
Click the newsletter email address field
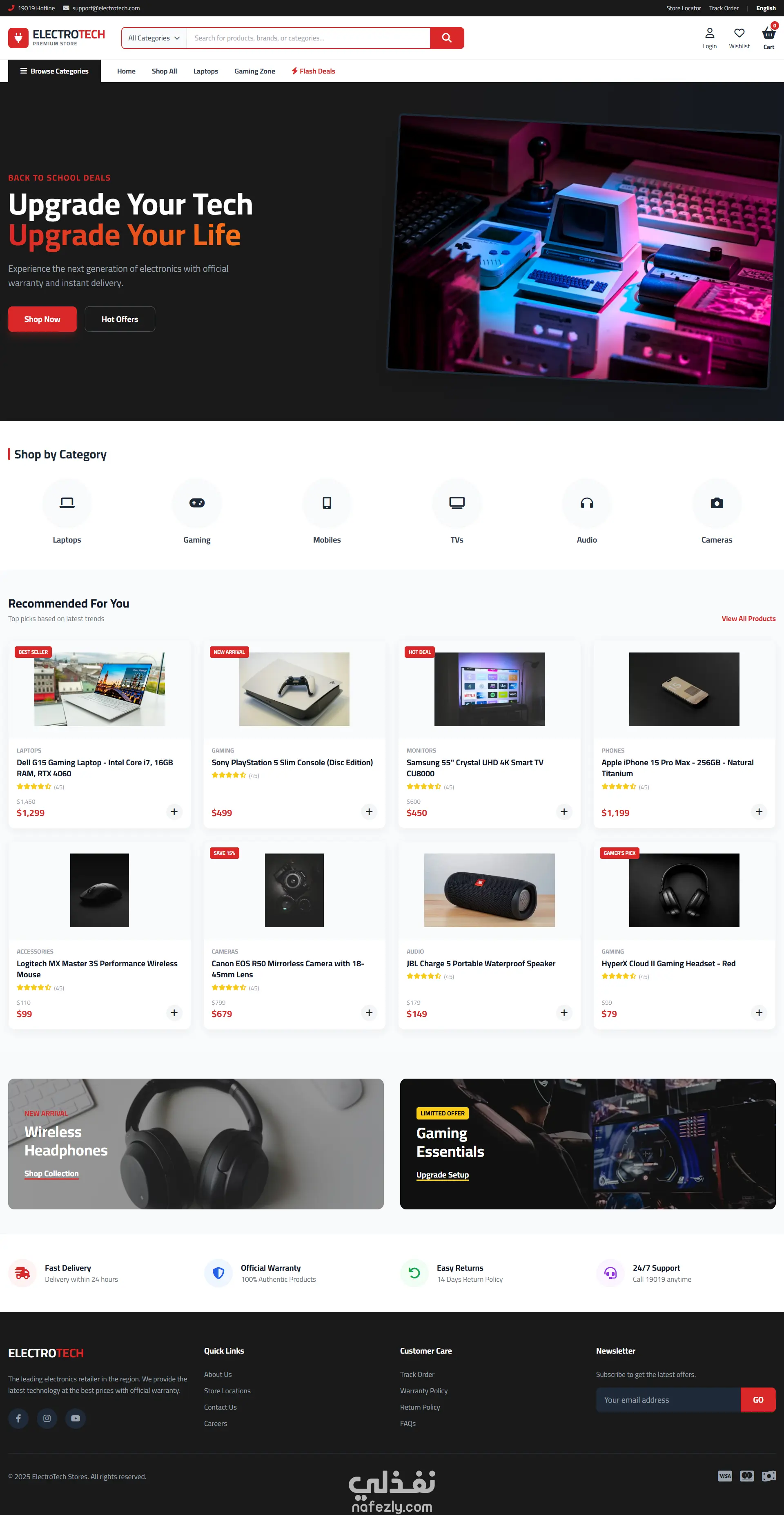668,1400
